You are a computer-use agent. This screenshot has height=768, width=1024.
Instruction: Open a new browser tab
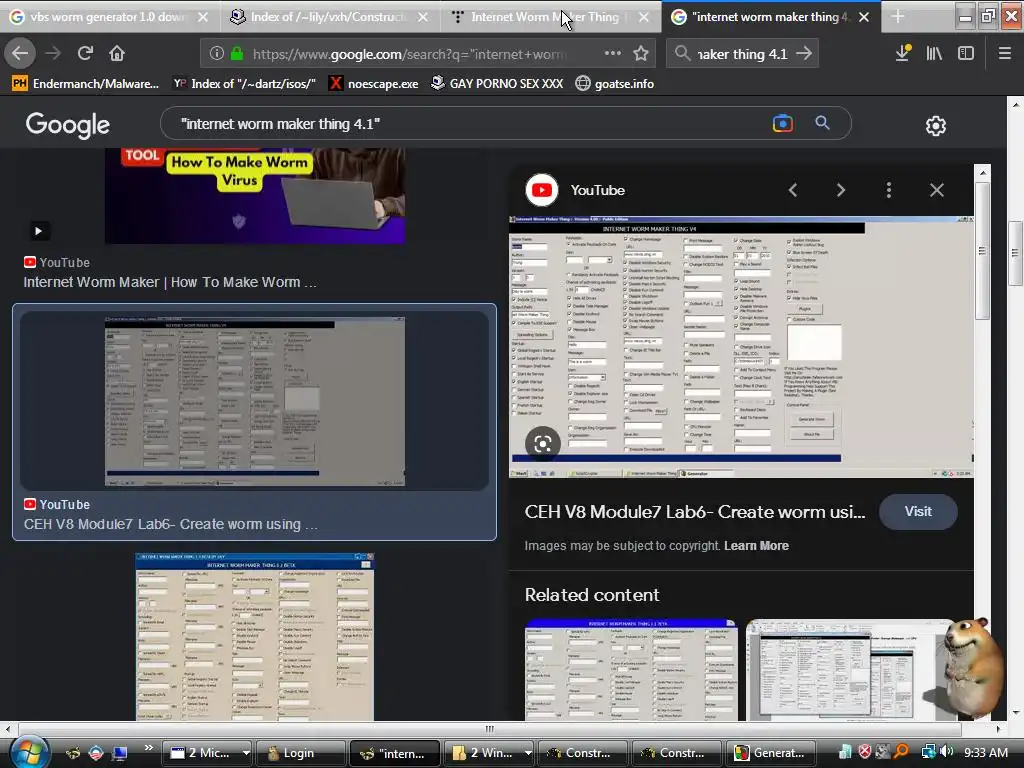[898, 16]
